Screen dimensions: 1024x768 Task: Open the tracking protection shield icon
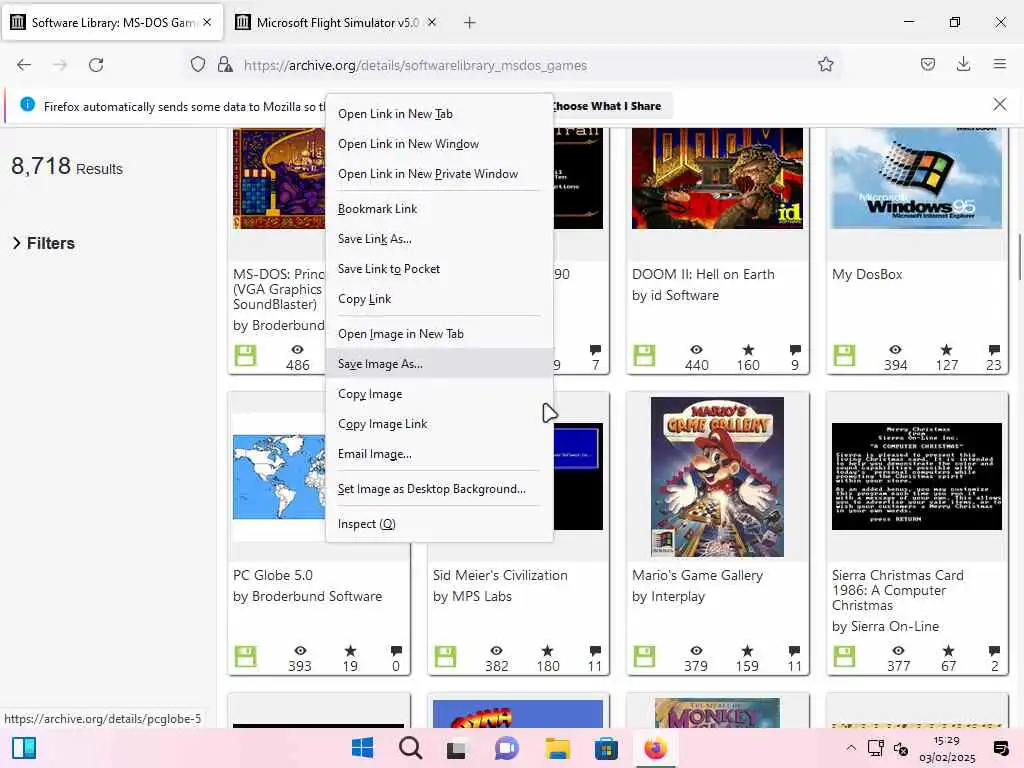pos(198,64)
